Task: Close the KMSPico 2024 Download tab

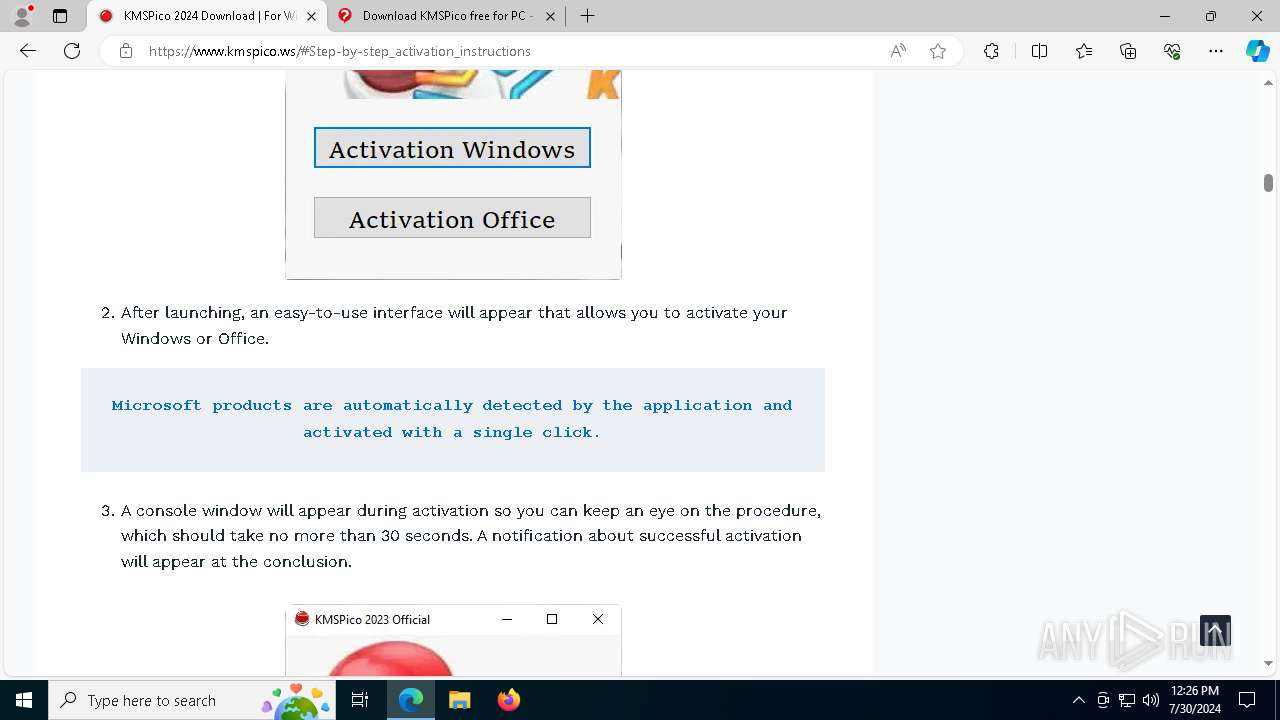Action: point(311,16)
